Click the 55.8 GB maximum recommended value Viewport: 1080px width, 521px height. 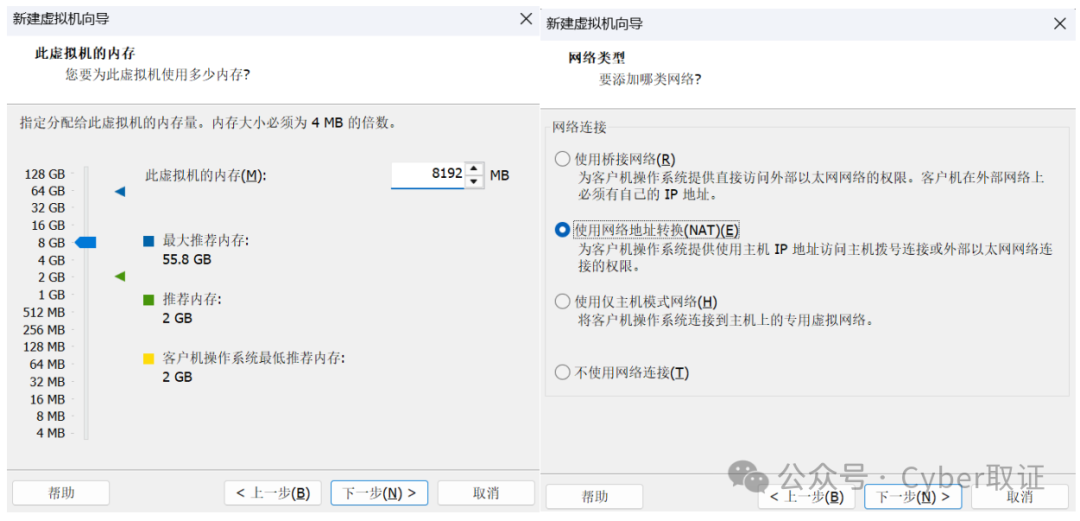tap(187, 260)
